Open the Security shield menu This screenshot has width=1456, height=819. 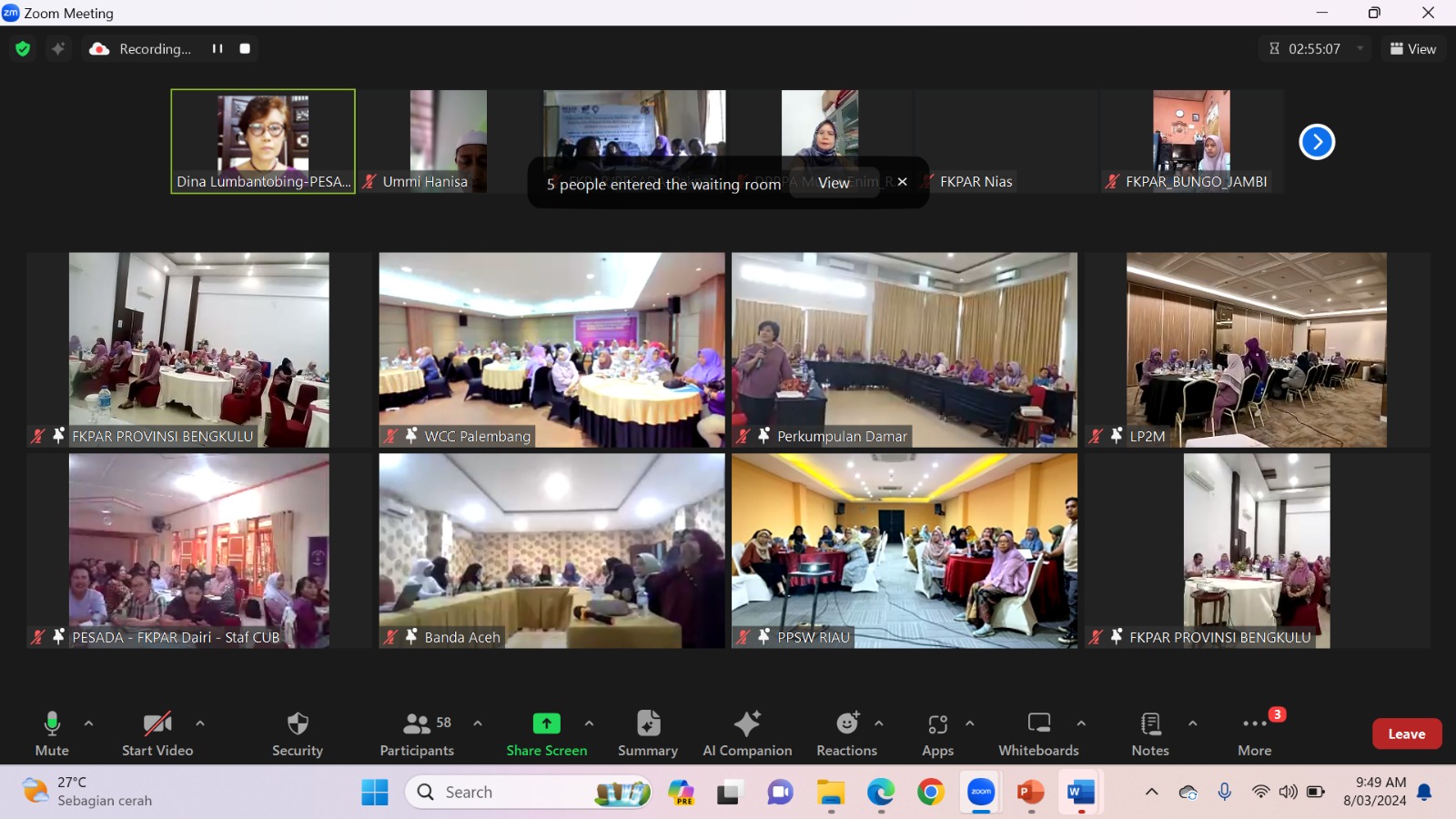tap(298, 733)
